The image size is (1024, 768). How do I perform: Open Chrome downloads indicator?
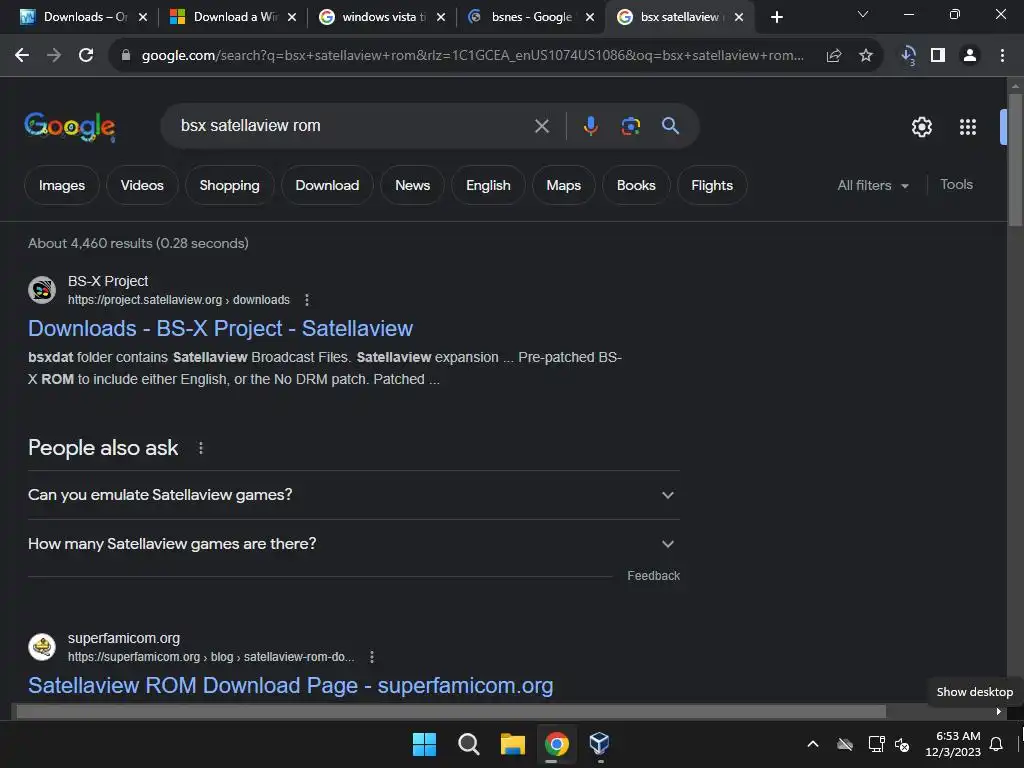pos(908,56)
